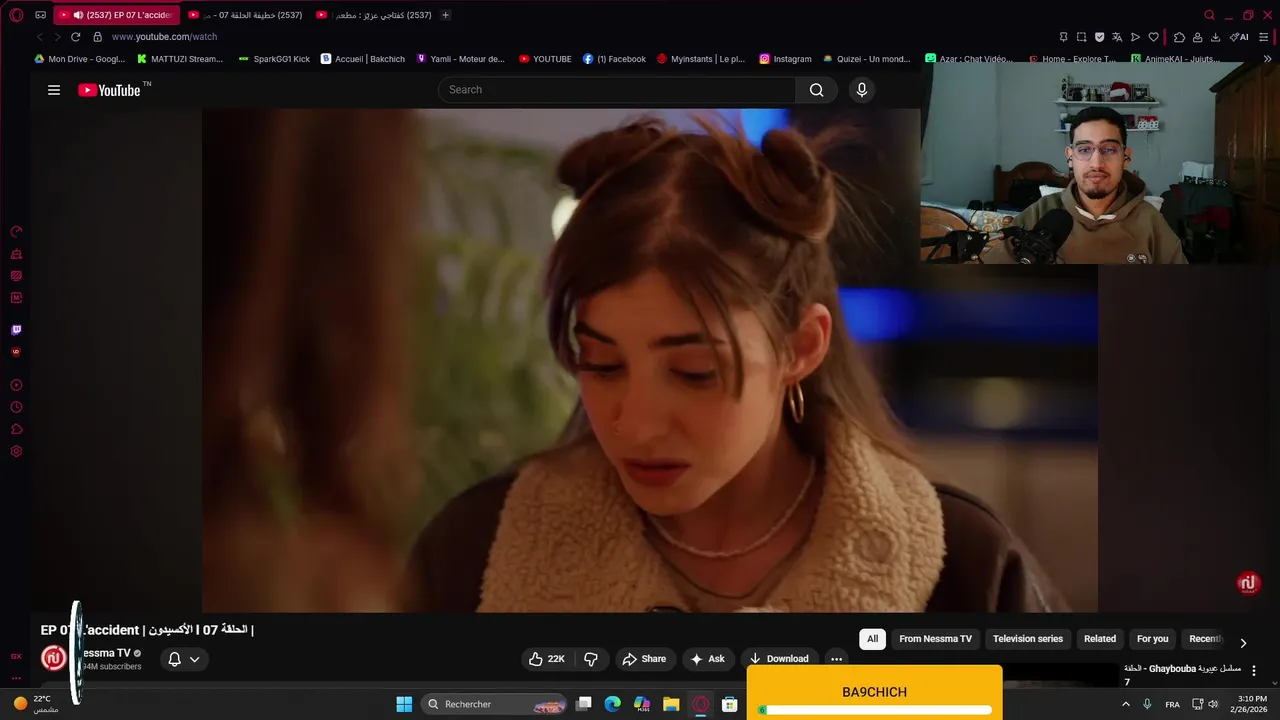Open Microsoft Store from taskbar

pyautogui.click(x=730, y=704)
